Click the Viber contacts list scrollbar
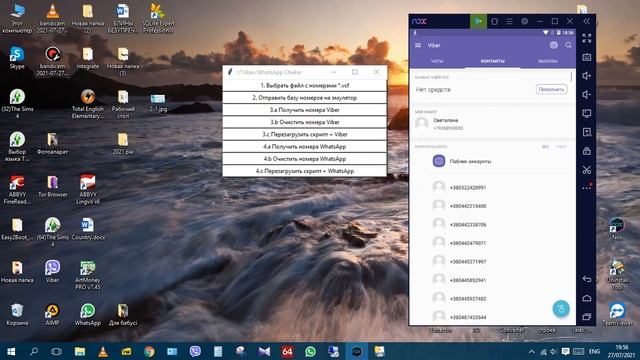 pyautogui.click(x=571, y=77)
